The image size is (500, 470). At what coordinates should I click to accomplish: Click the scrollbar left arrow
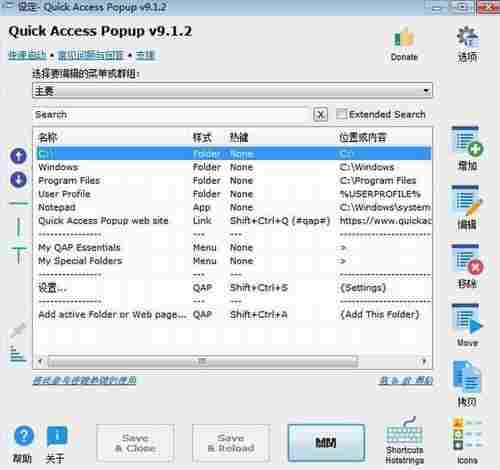click(41, 361)
